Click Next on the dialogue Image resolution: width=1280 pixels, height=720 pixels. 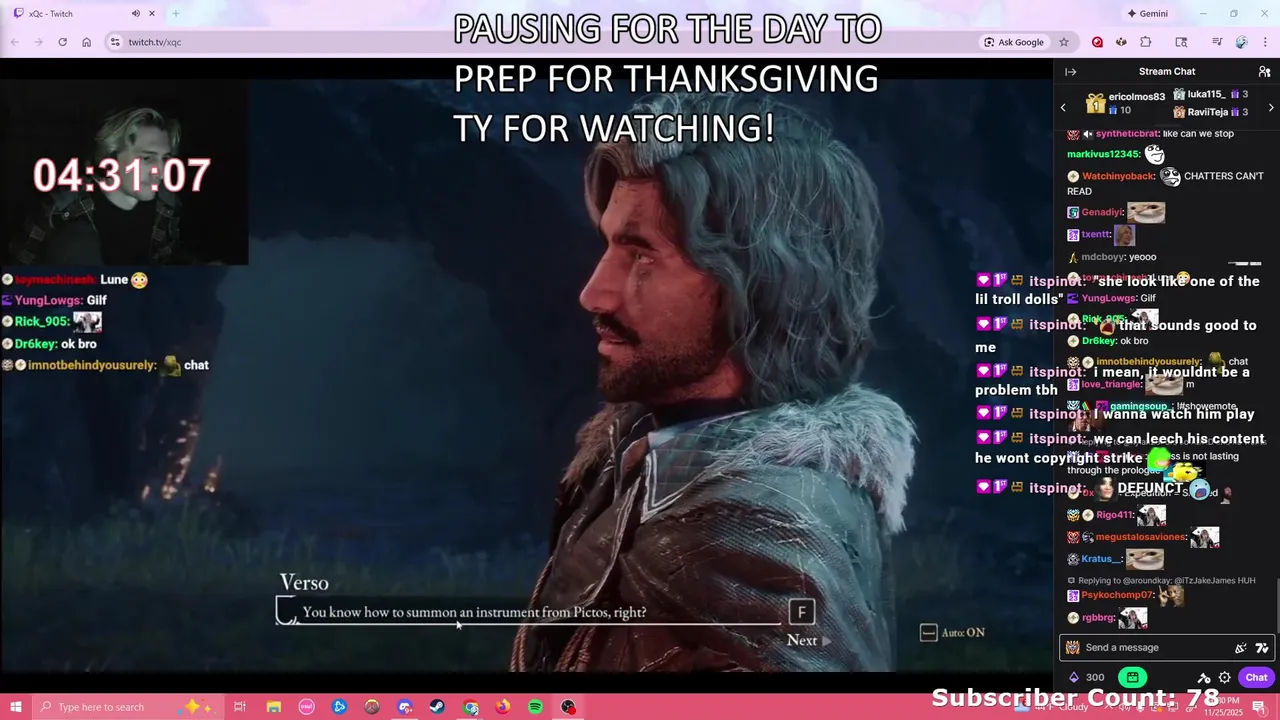[808, 640]
